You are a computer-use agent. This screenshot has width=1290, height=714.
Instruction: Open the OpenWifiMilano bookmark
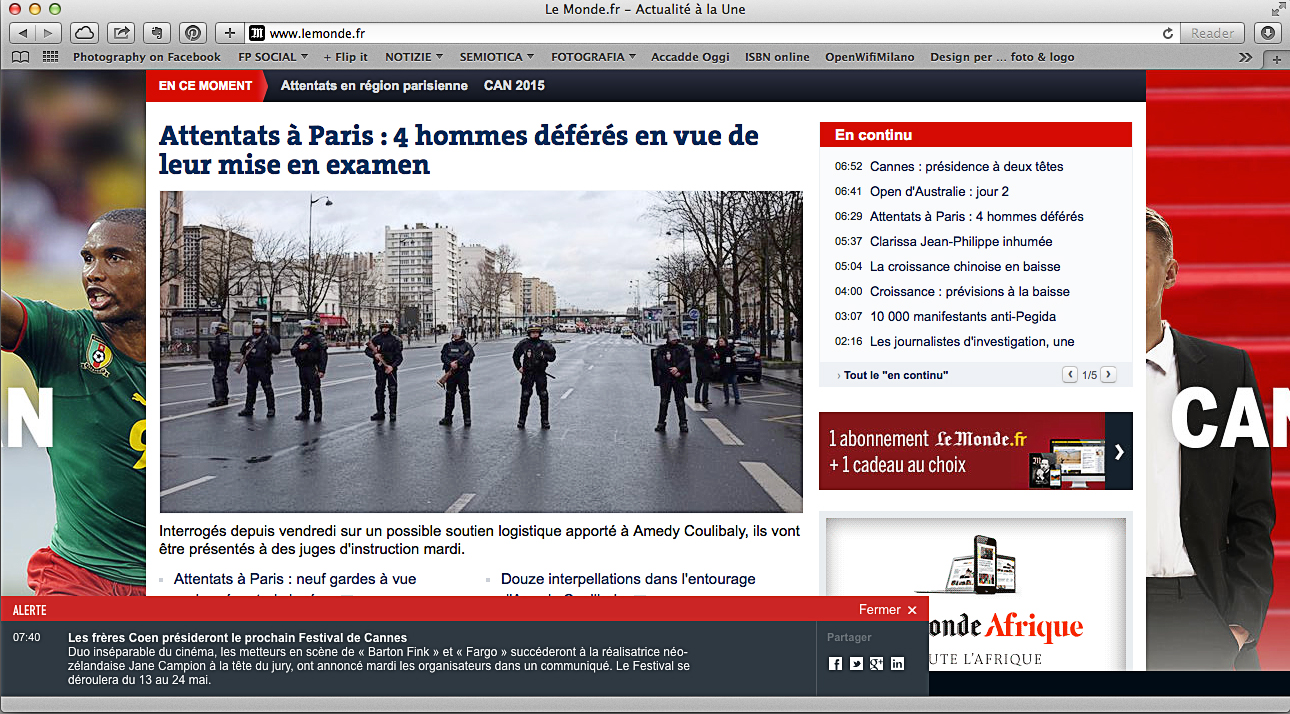[870, 57]
